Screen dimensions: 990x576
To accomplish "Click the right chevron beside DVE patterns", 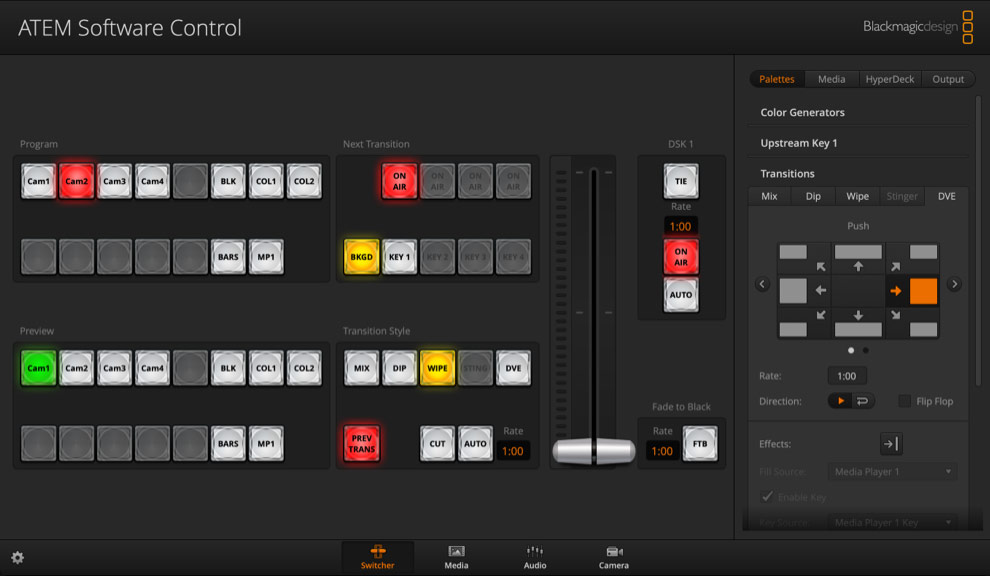I will point(954,284).
